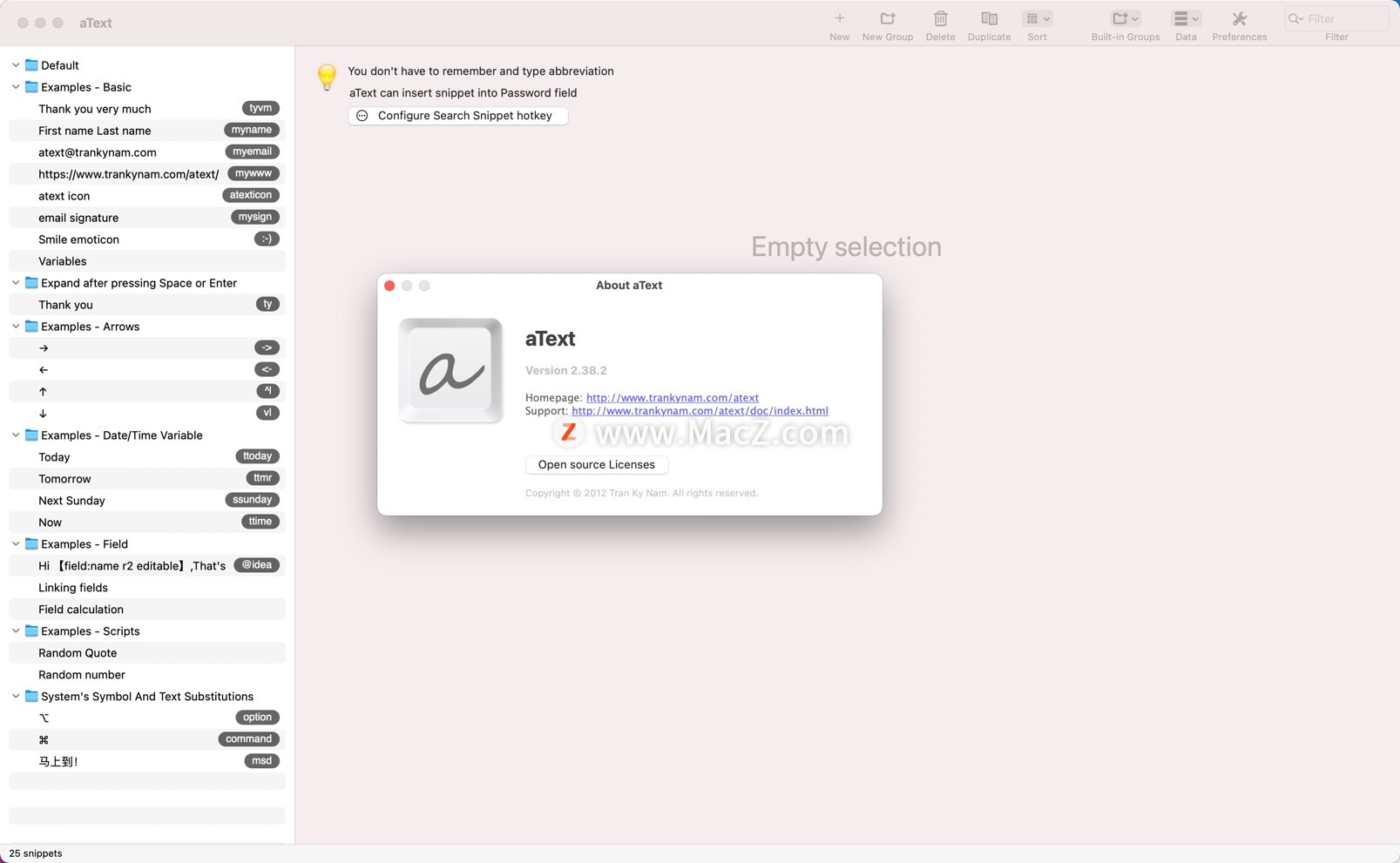The width and height of the screenshot is (1400, 863).
Task: Open Preferences from the toolbar
Action: (1239, 18)
